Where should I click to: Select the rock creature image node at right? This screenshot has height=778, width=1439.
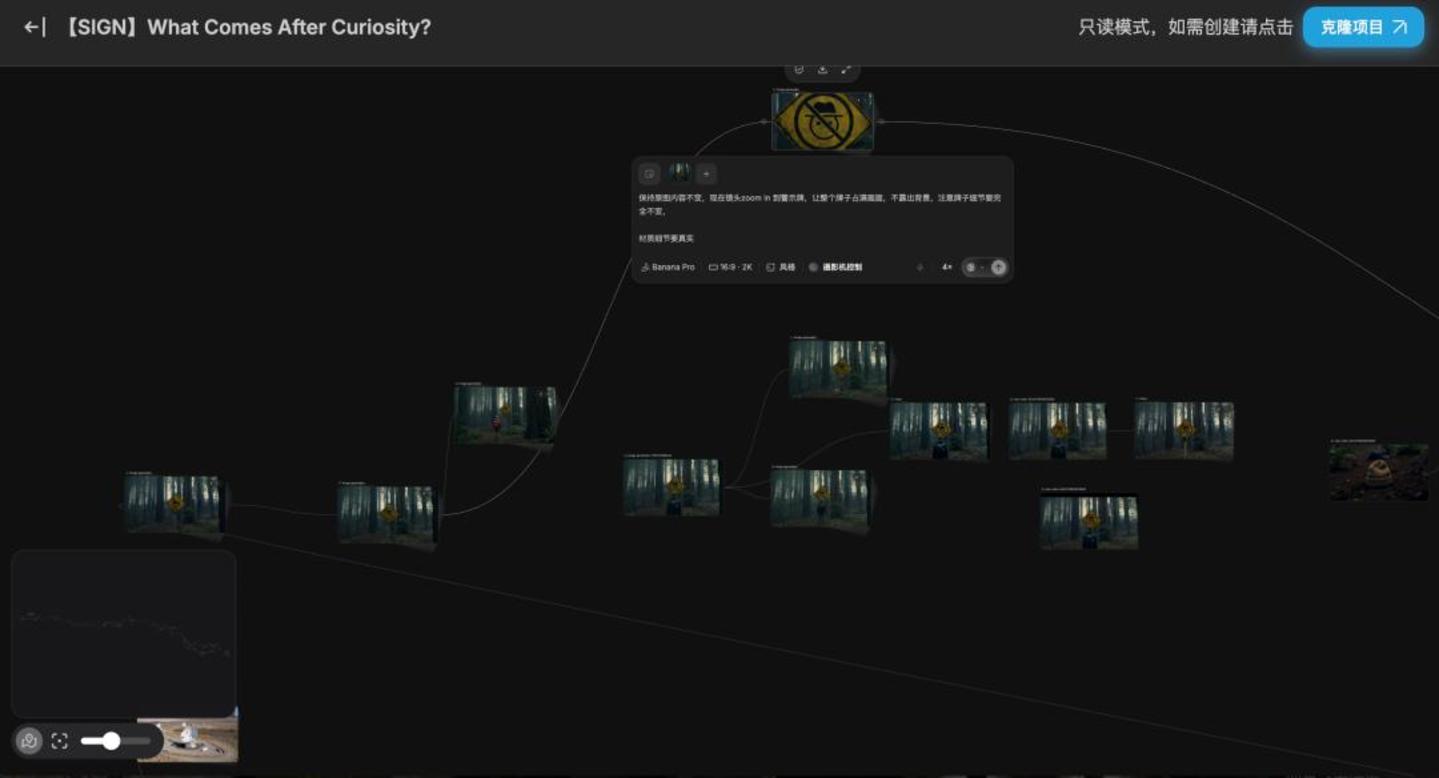(1379, 472)
